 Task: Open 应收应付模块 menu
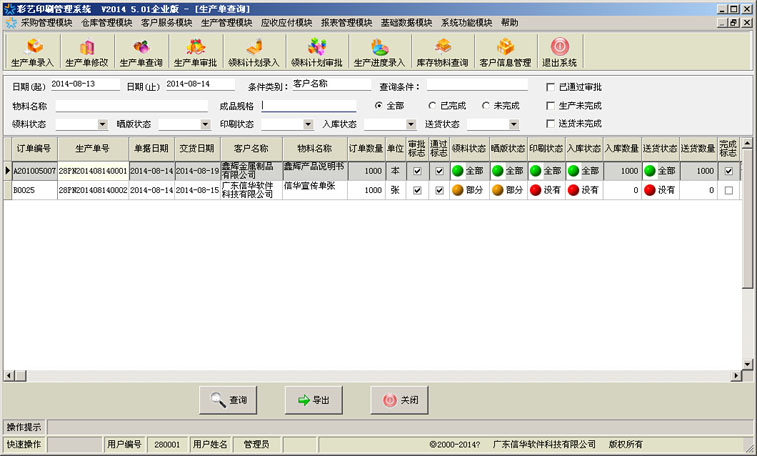click(286, 23)
